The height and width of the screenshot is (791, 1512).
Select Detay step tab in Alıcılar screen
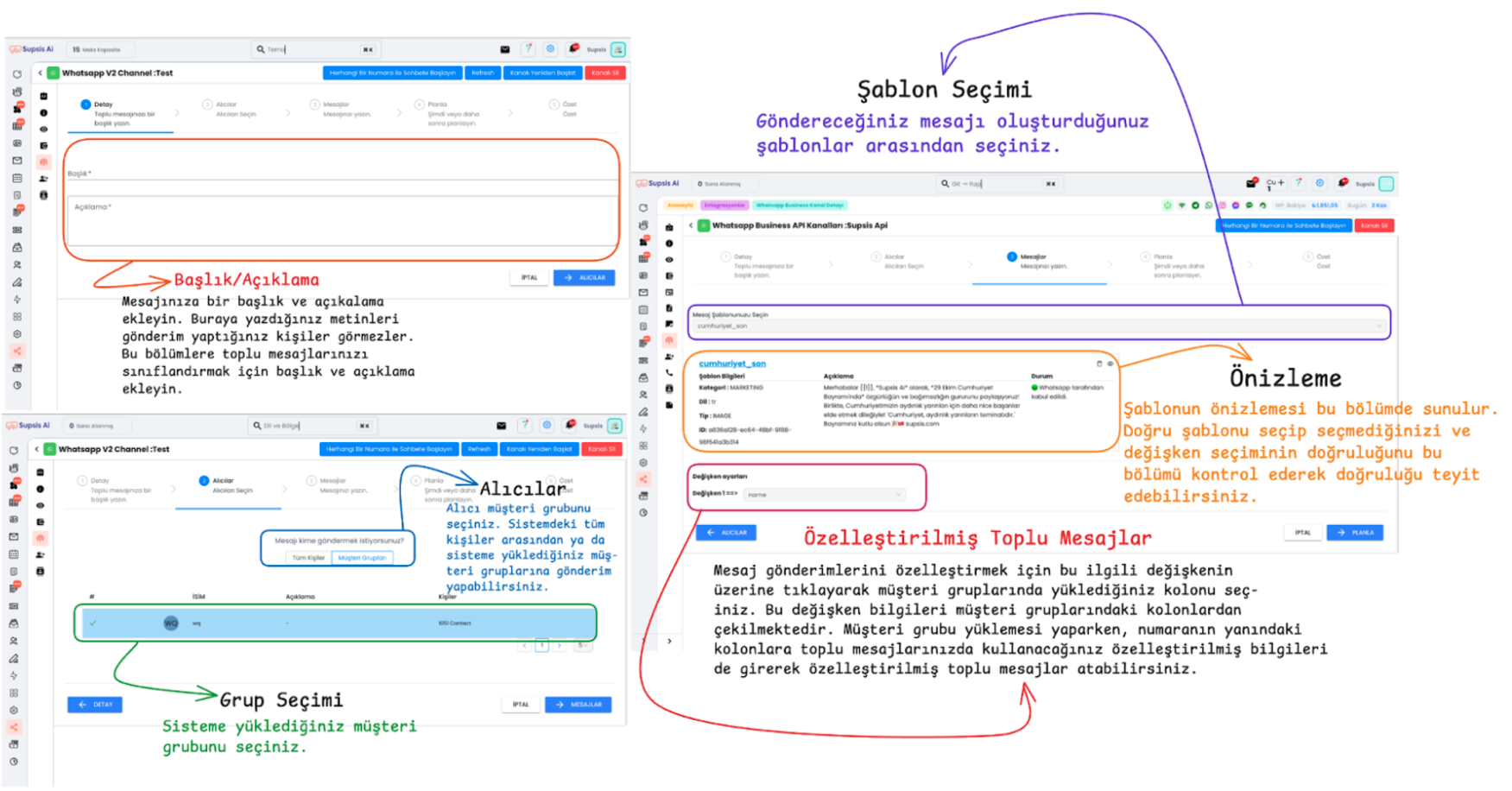(115, 490)
